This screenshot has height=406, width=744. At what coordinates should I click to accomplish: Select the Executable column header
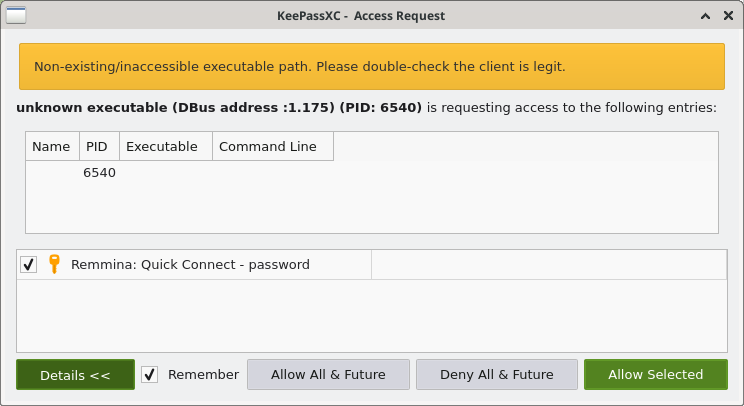click(x=162, y=147)
